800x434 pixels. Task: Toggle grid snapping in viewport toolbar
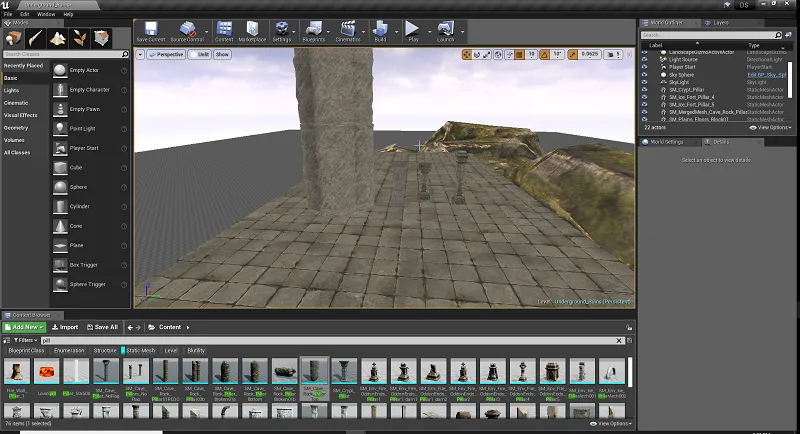pyautogui.click(x=519, y=55)
